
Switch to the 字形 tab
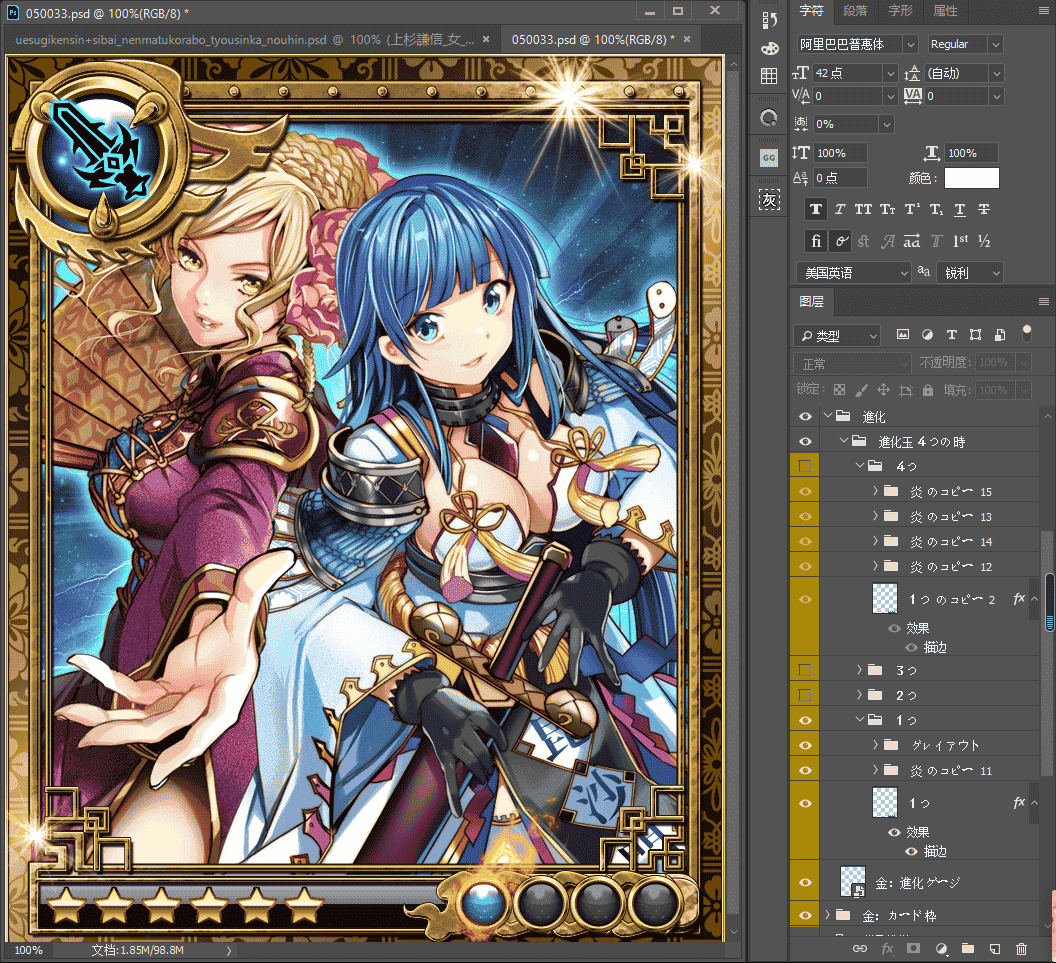(x=900, y=11)
